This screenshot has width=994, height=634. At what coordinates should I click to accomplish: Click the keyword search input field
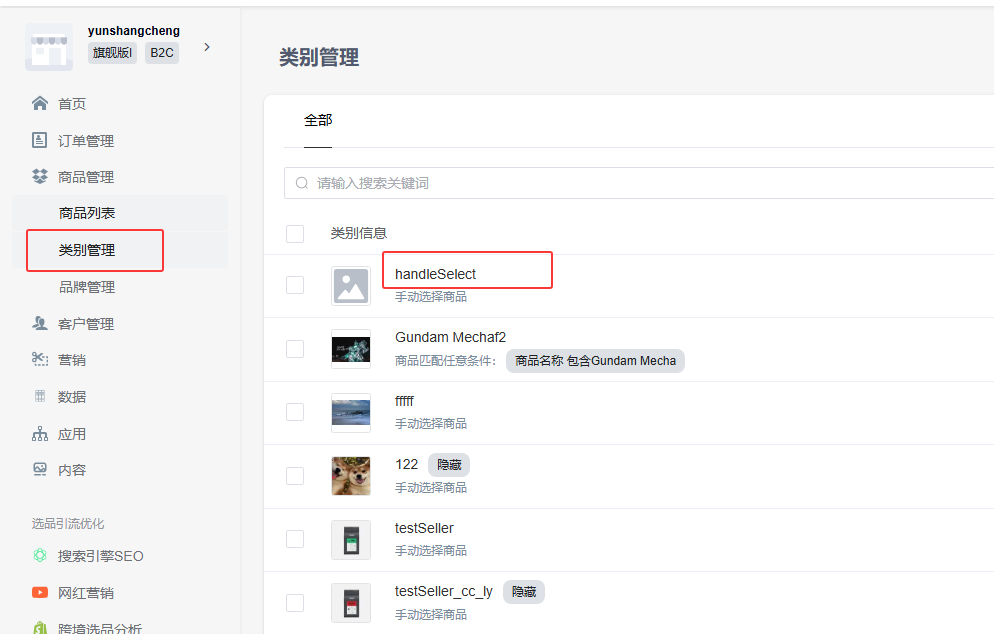[640, 183]
